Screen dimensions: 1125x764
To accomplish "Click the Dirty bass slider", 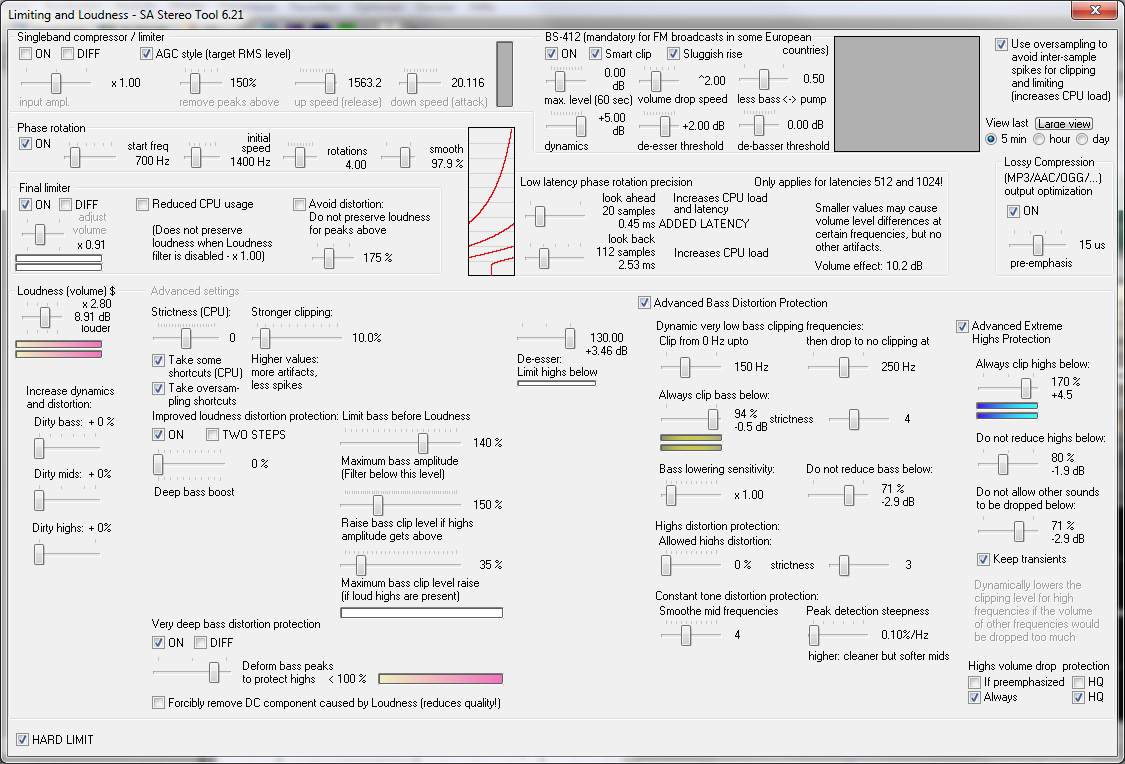I will click(x=67, y=448).
